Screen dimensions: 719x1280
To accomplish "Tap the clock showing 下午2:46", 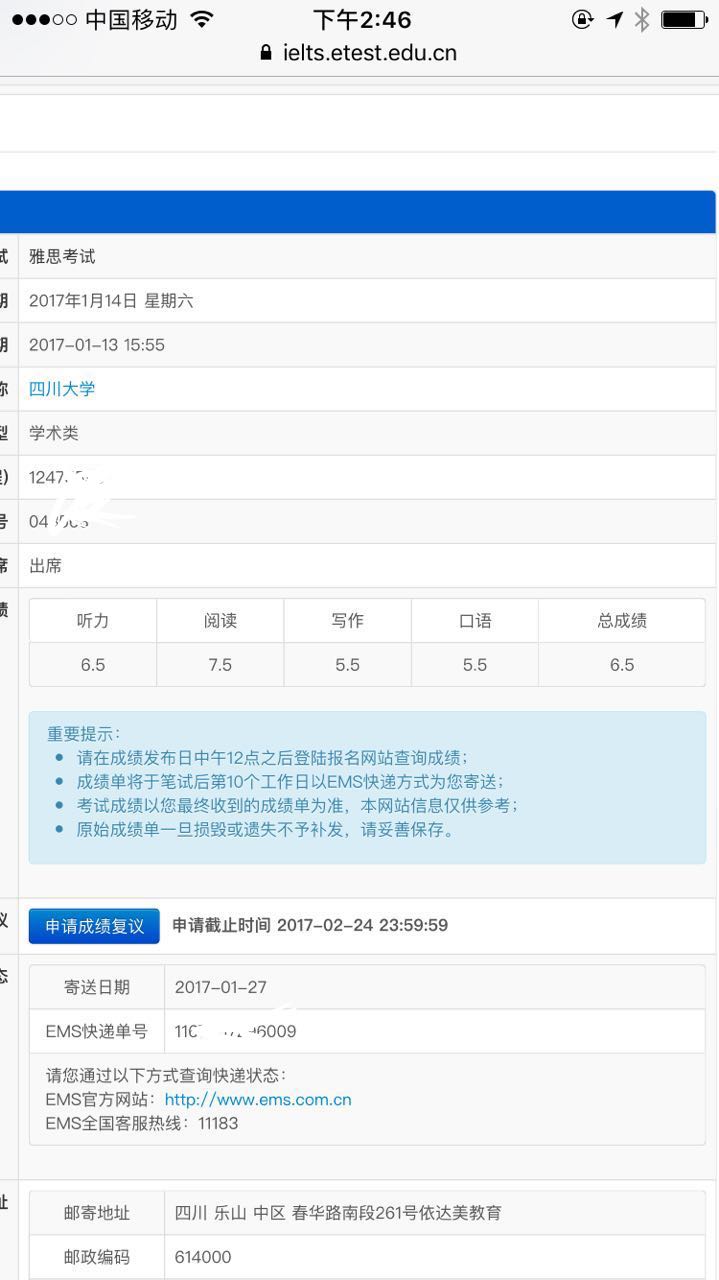I will point(361,19).
